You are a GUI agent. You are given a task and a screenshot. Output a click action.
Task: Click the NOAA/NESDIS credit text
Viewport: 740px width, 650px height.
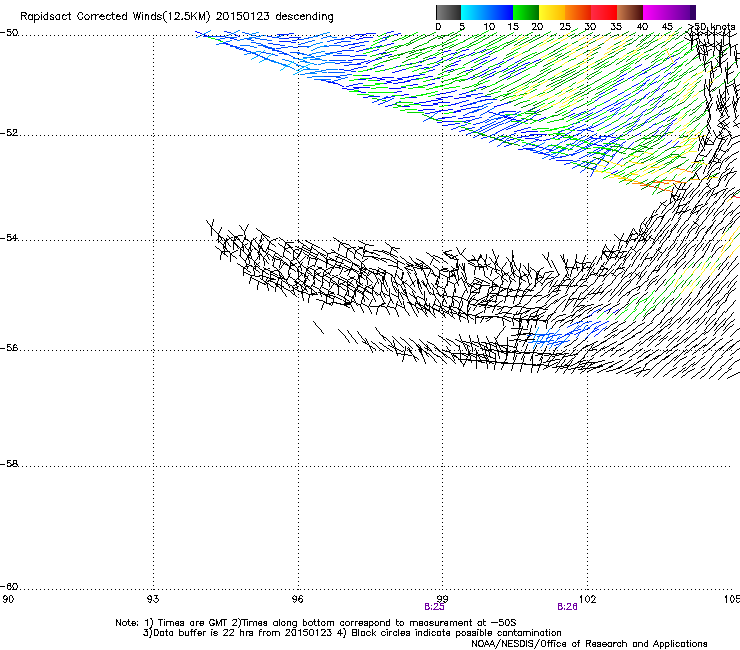(589, 644)
